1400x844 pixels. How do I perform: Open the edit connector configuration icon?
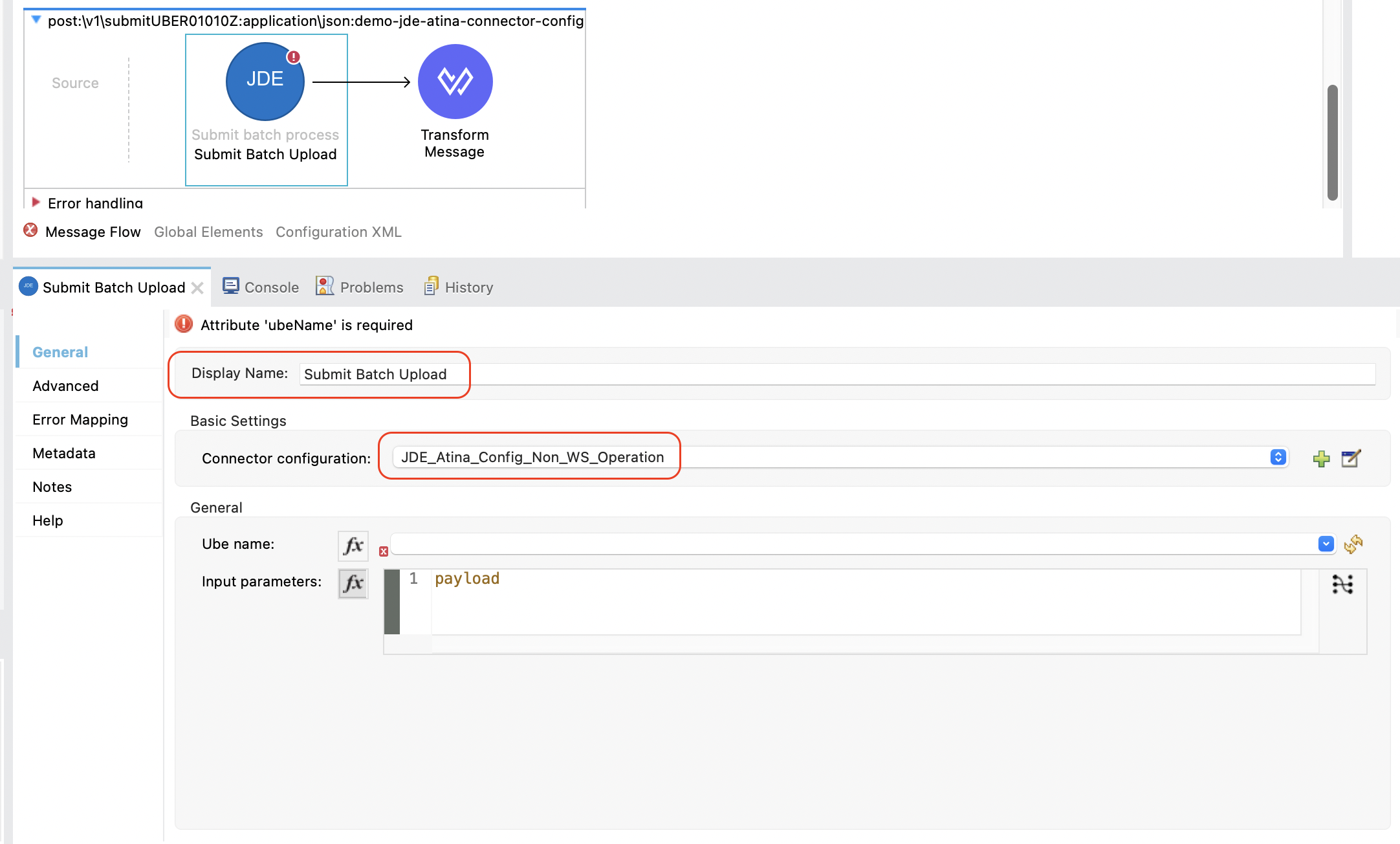tap(1351, 459)
